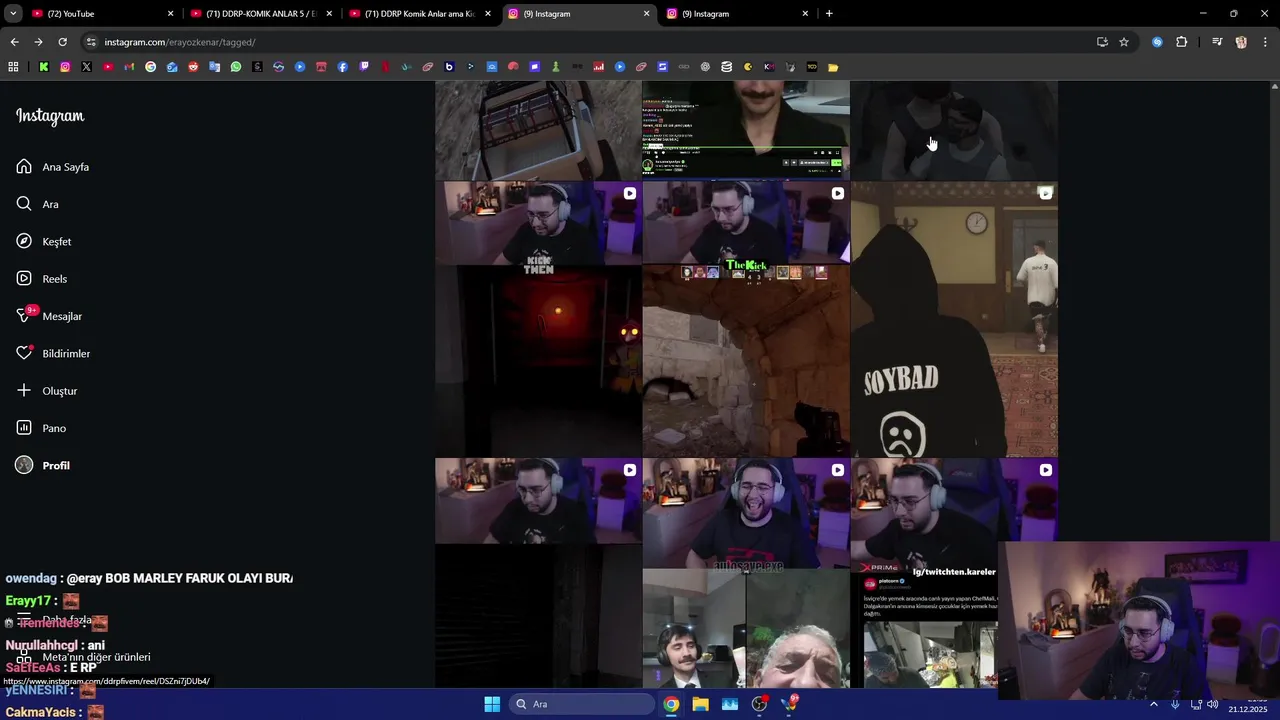Open Pano dashboard in sidebar
The height and width of the screenshot is (720, 1280).
point(41,428)
